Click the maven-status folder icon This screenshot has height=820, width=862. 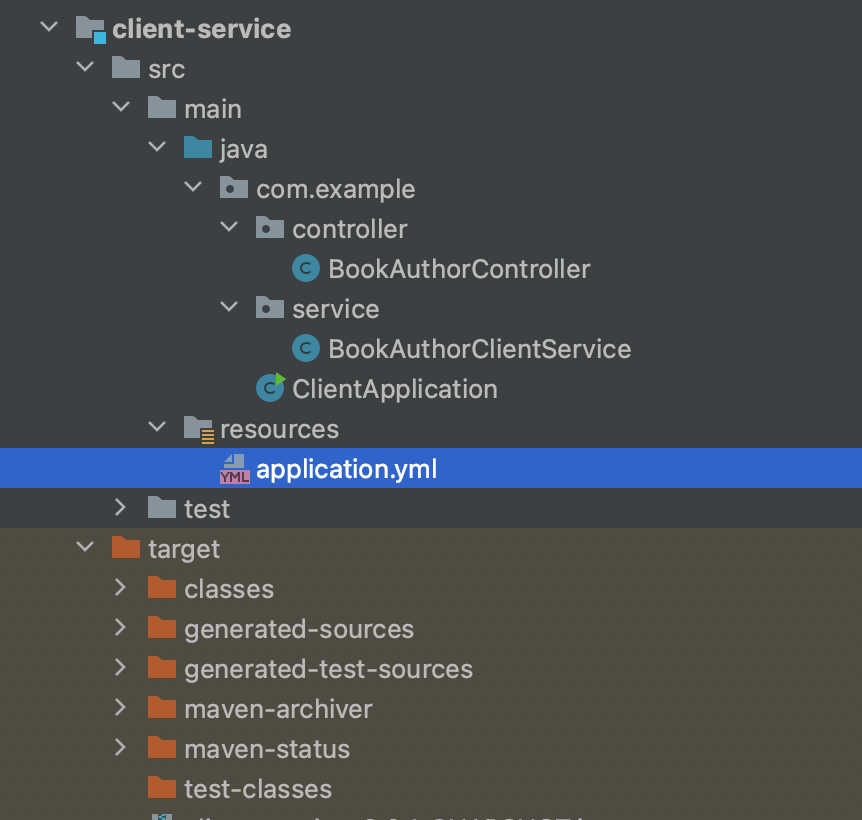point(162,748)
